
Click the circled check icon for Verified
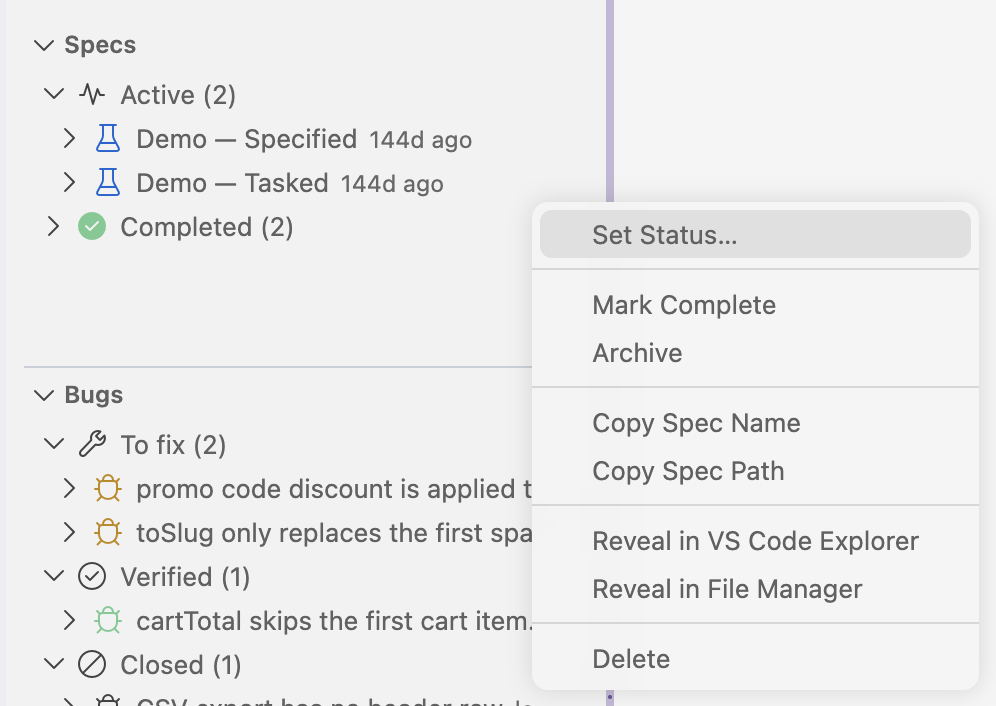click(92, 576)
